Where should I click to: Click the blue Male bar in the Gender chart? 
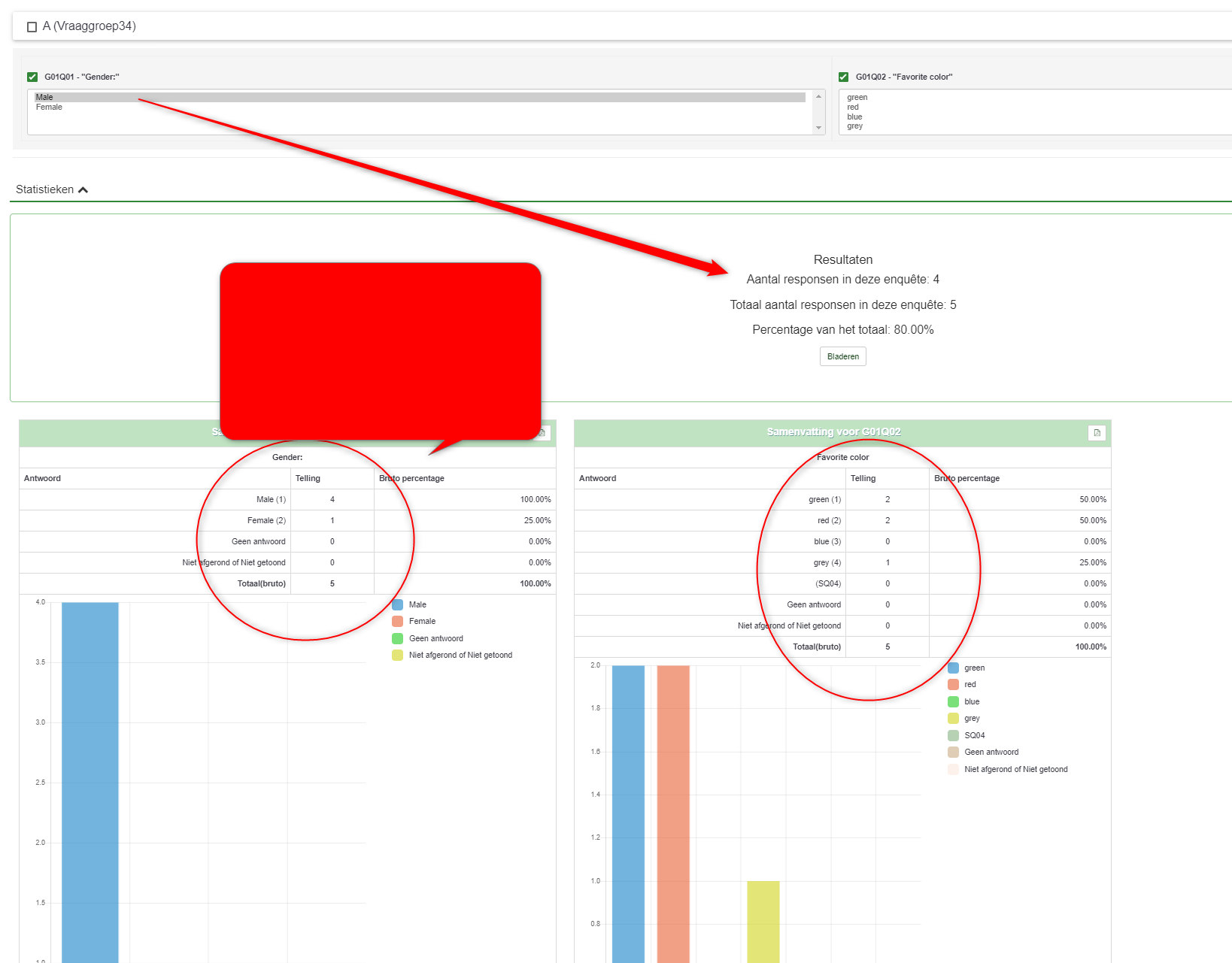[x=90, y=782]
